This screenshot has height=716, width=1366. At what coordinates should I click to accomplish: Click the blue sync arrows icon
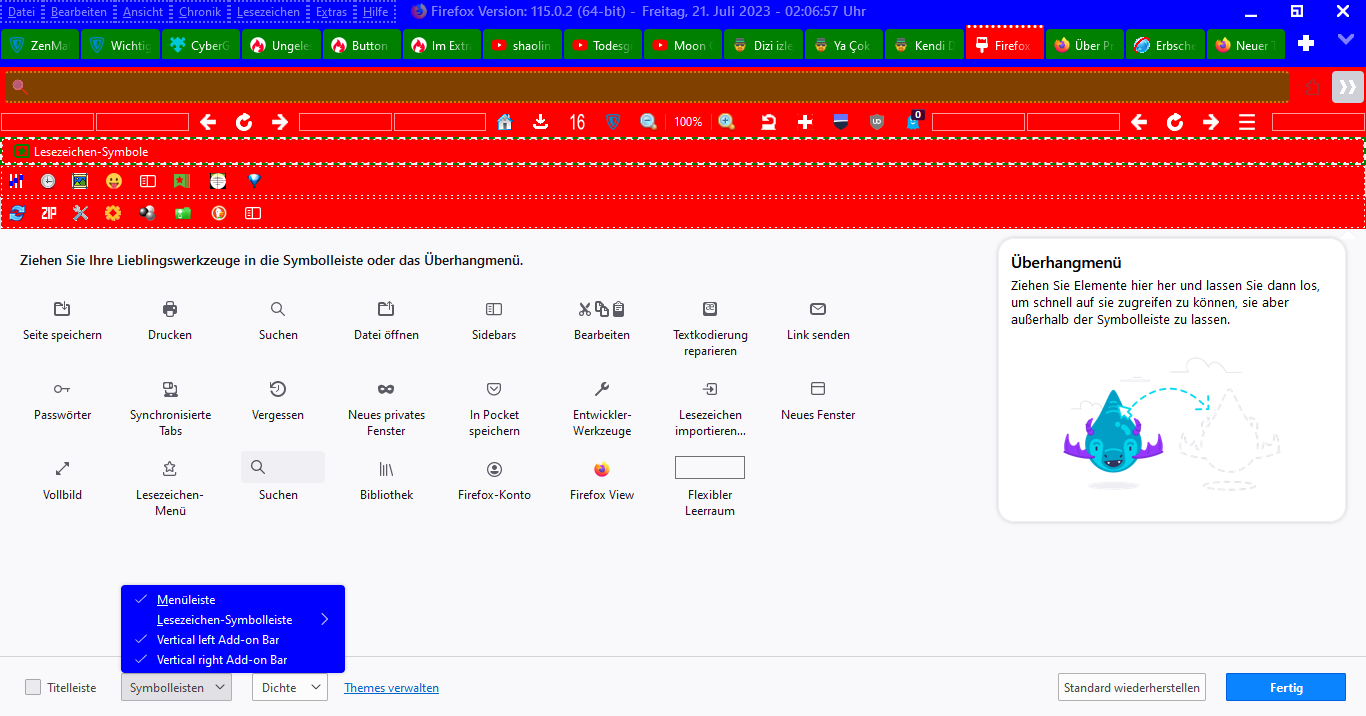coord(17,213)
